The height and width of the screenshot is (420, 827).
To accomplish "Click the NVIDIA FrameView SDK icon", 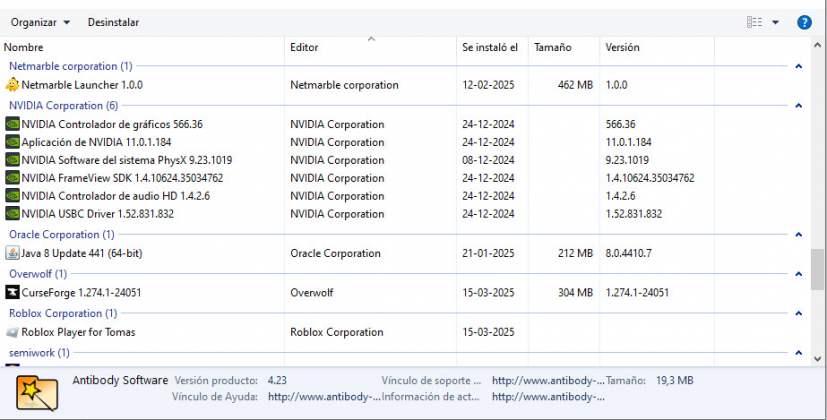I will 12,178.
